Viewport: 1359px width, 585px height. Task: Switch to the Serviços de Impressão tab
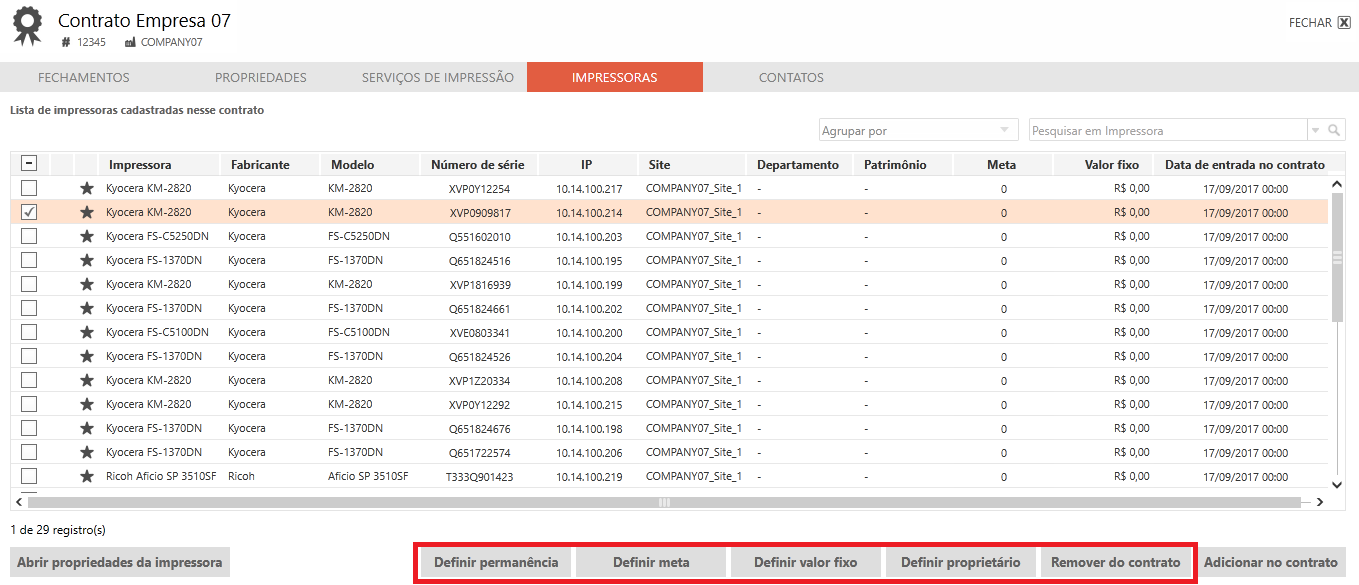[x=437, y=77]
